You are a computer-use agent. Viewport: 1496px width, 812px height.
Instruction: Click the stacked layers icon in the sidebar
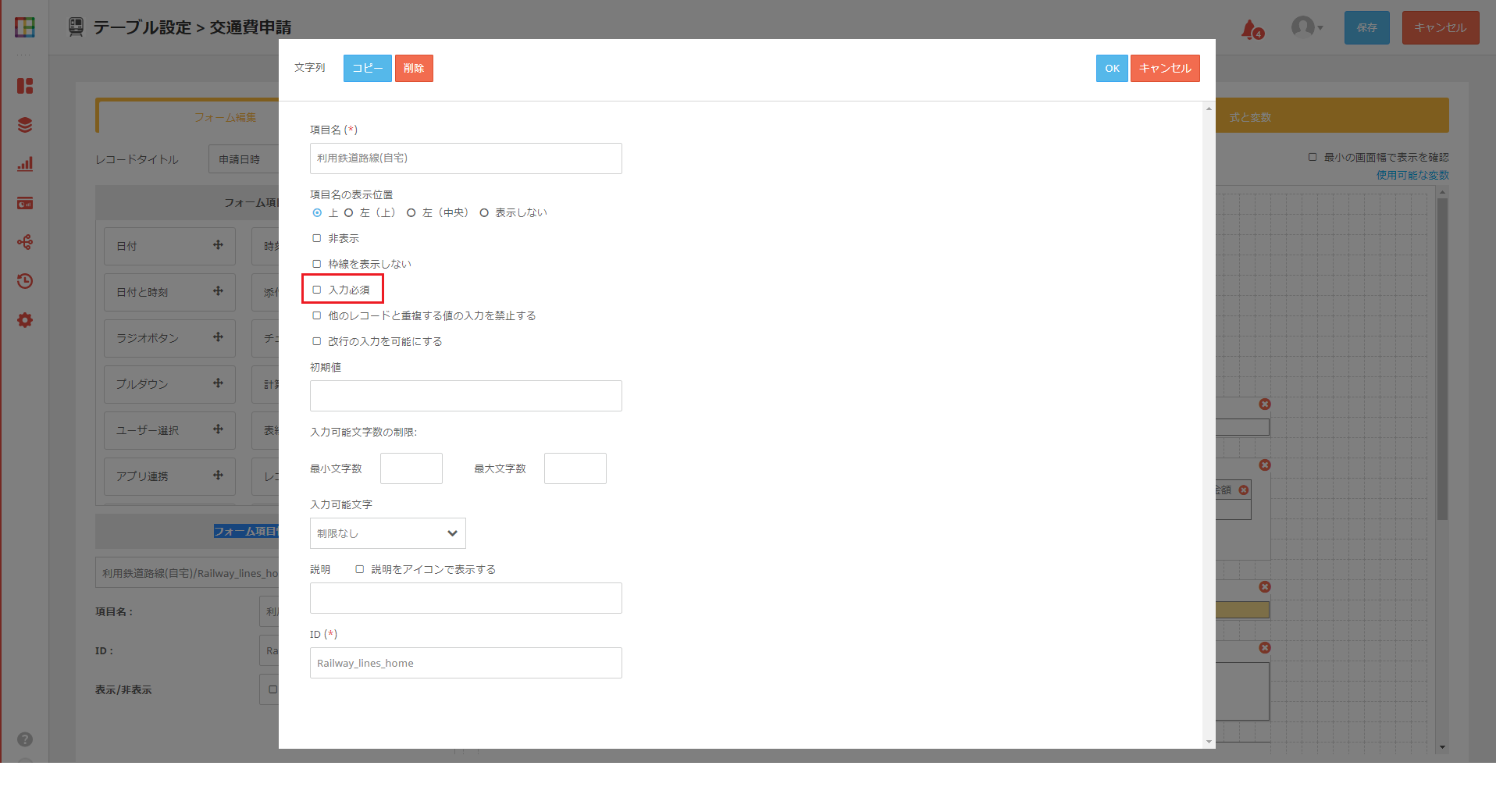25,125
